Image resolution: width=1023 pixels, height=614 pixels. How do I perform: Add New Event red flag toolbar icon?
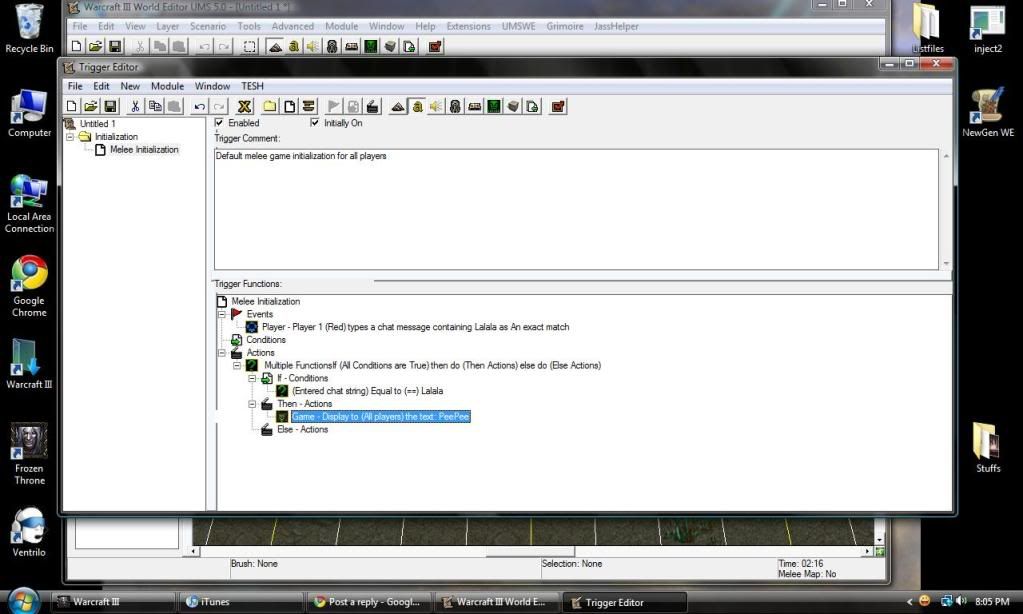click(333, 106)
